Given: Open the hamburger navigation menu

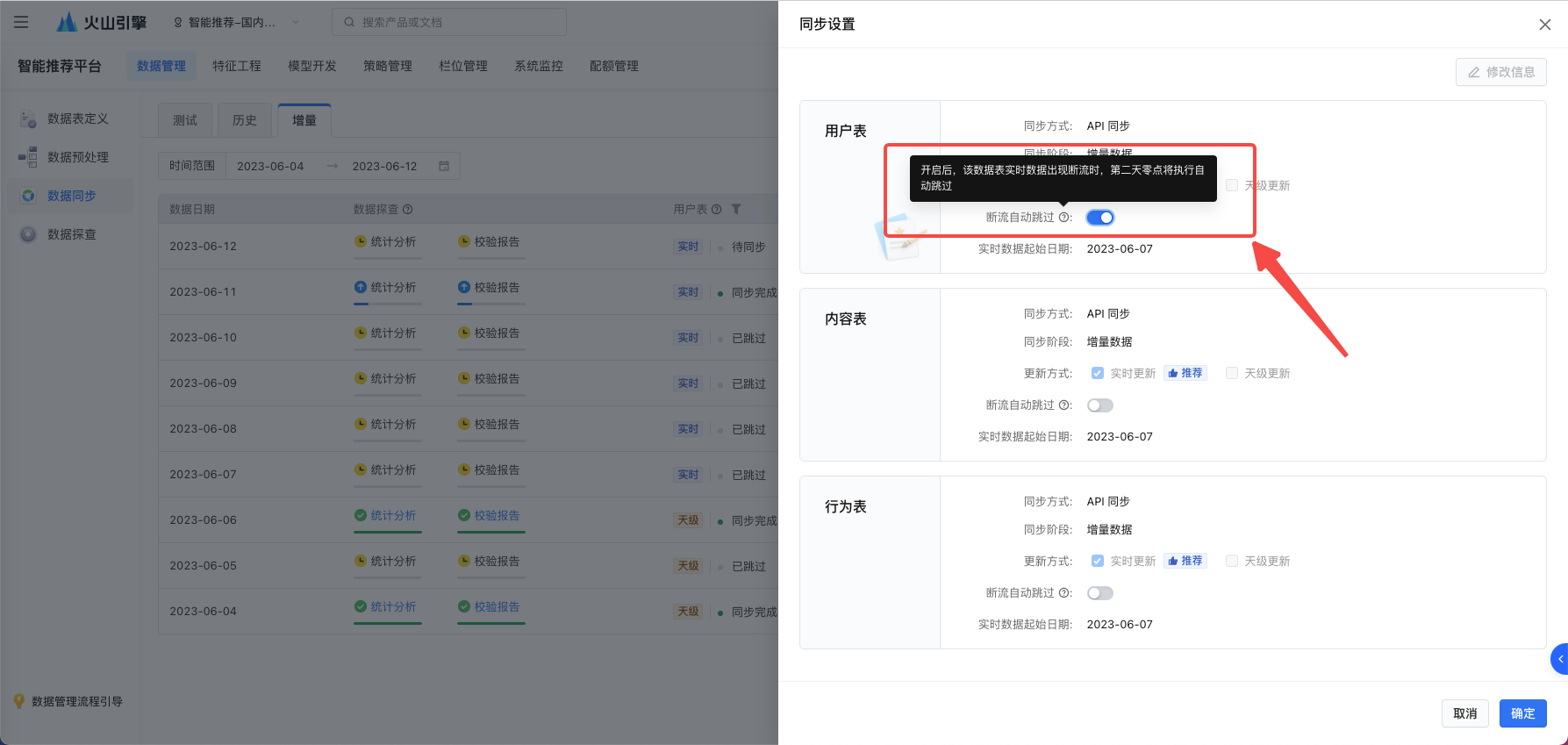Looking at the screenshot, I should (21, 22).
